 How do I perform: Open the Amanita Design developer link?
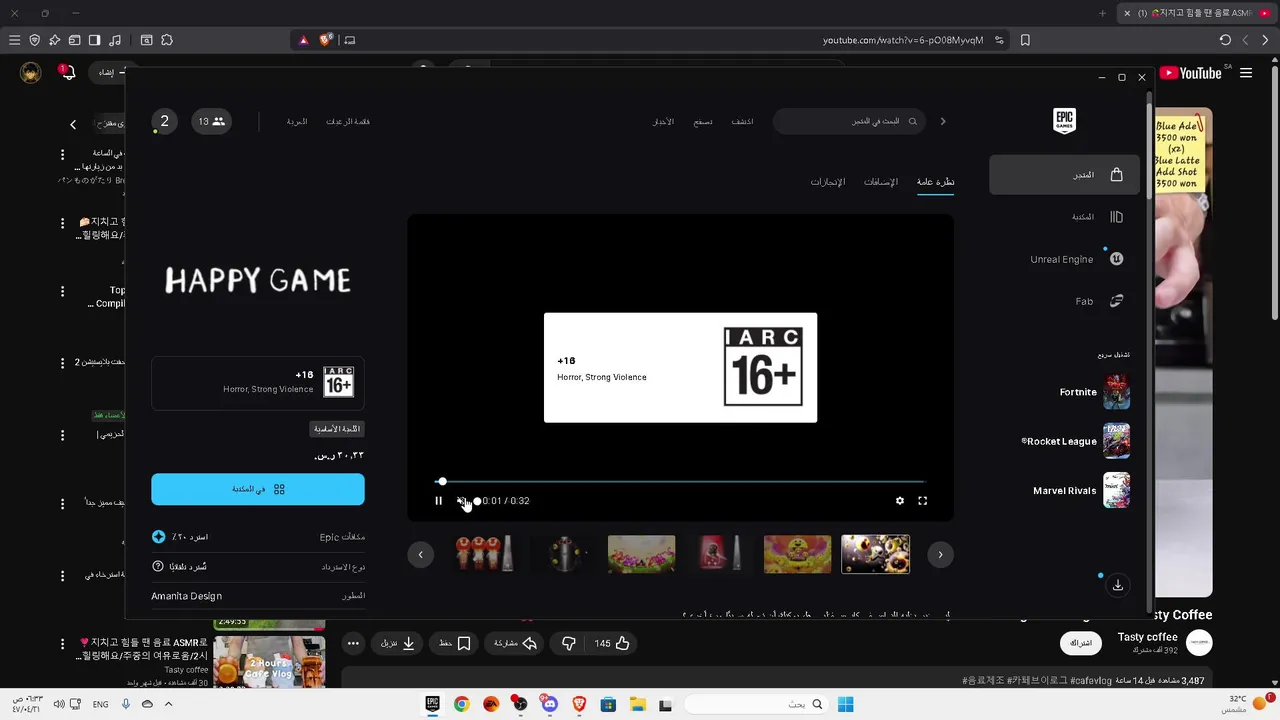coord(186,596)
